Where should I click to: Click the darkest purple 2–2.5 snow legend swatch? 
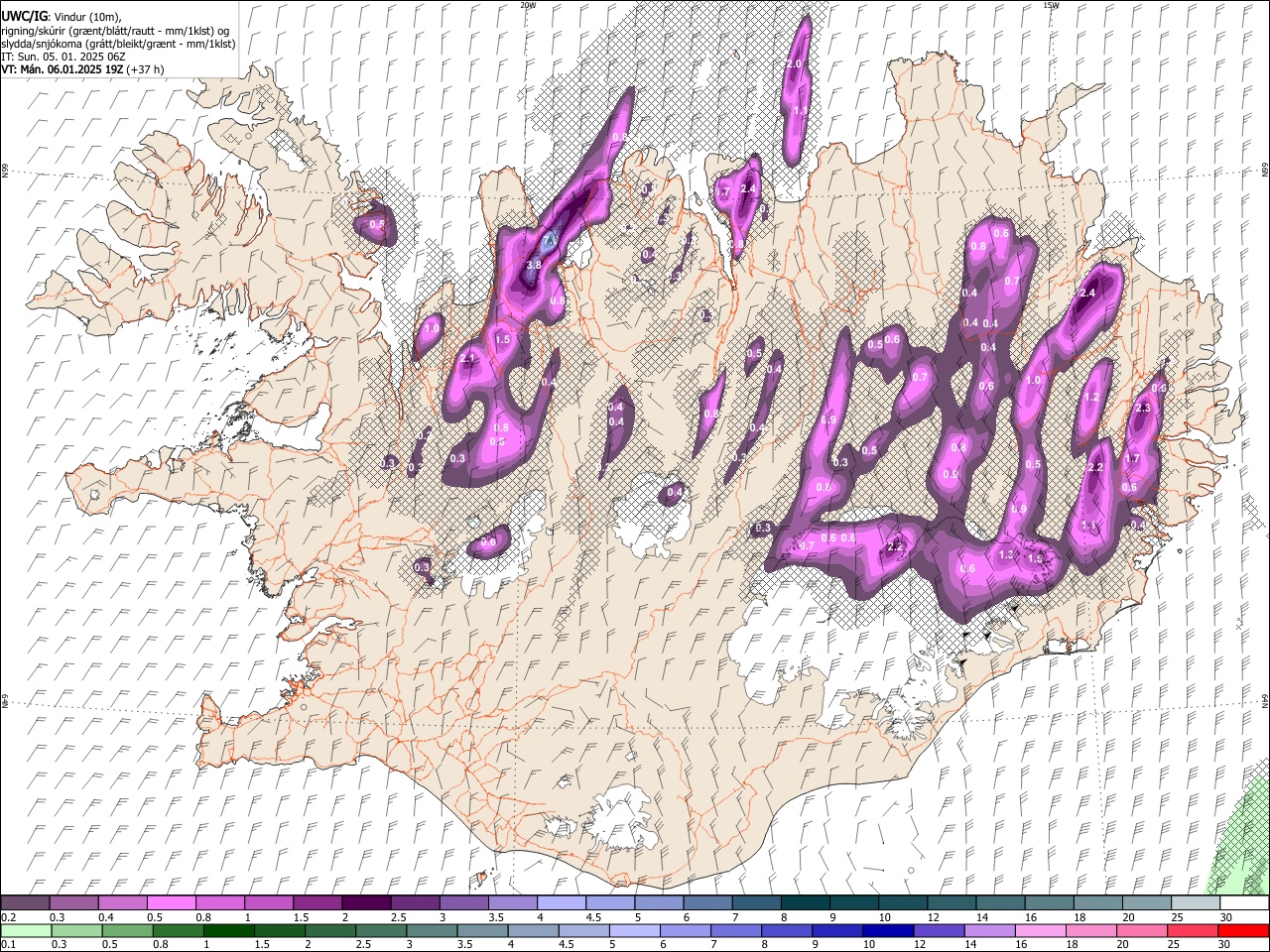(x=366, y=902)
